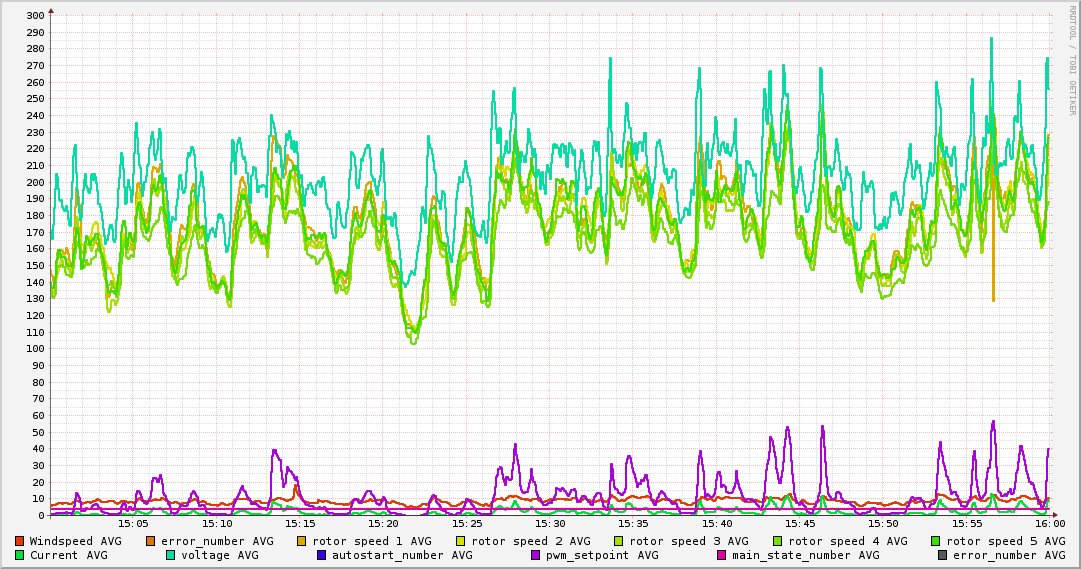1081x569 pixels.
Task: Click the rotor speed 4 AVG swatch
Action: click(x=777, y=541)
